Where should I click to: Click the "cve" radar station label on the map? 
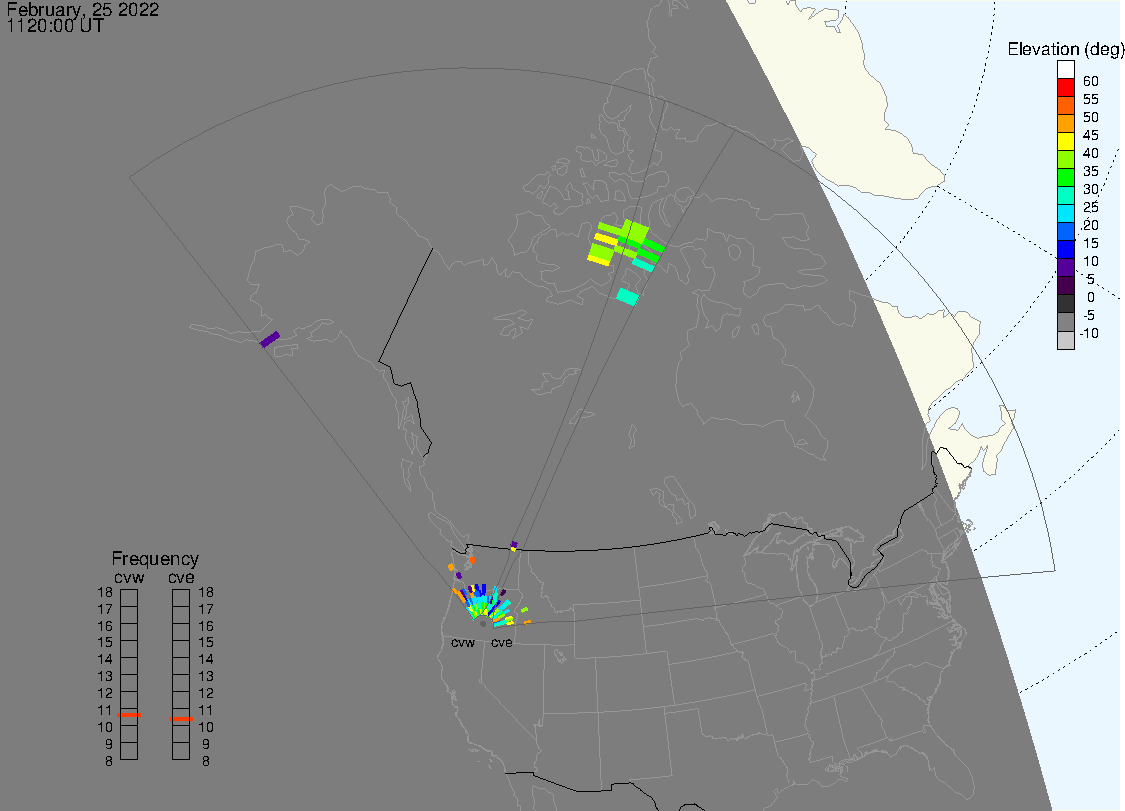click(502, 642)
